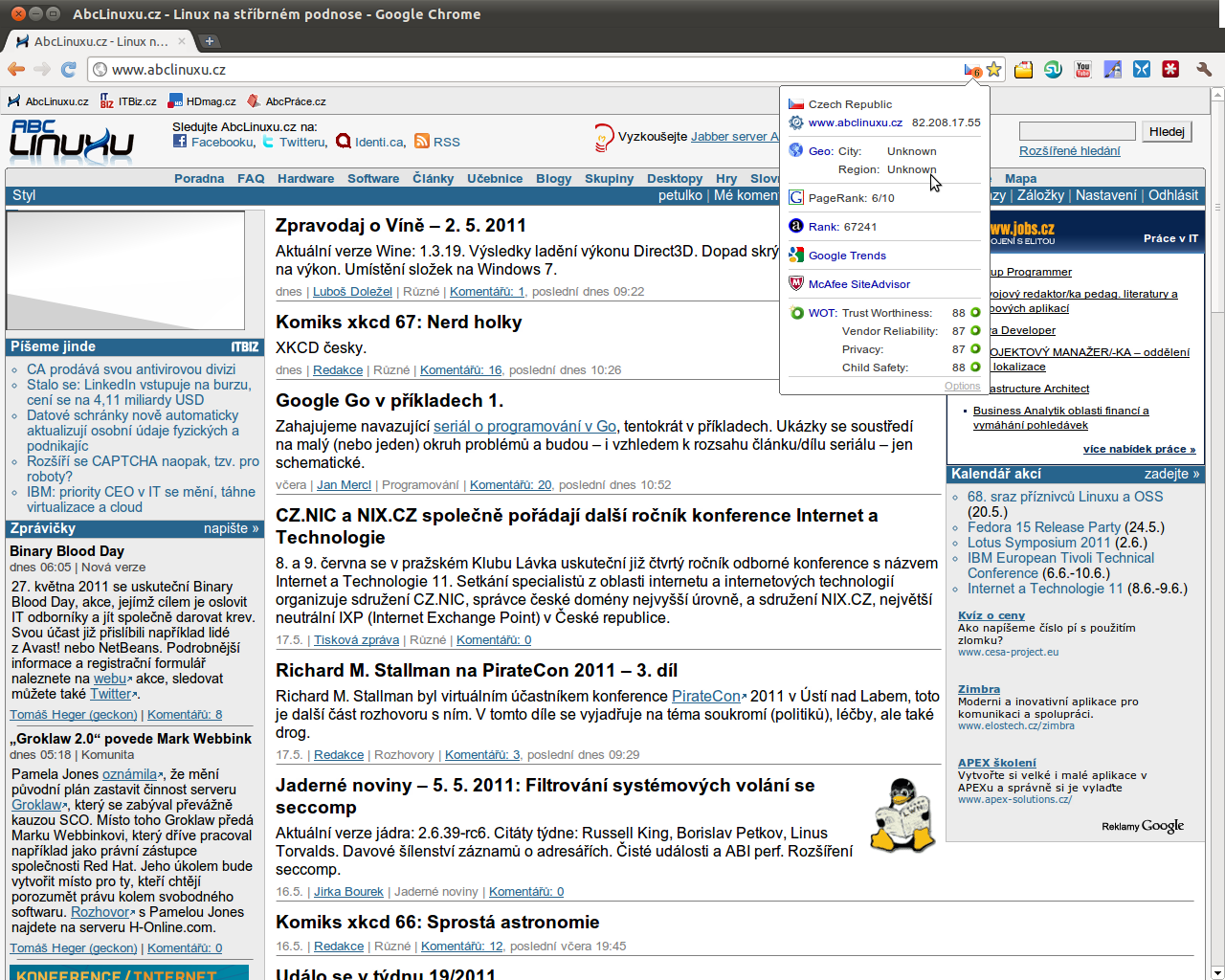Image resolution: width=1225 pixels, height=980 pixels.
Task: Click the Czech flag extension icon in address bar
Action: coord(972,70)
